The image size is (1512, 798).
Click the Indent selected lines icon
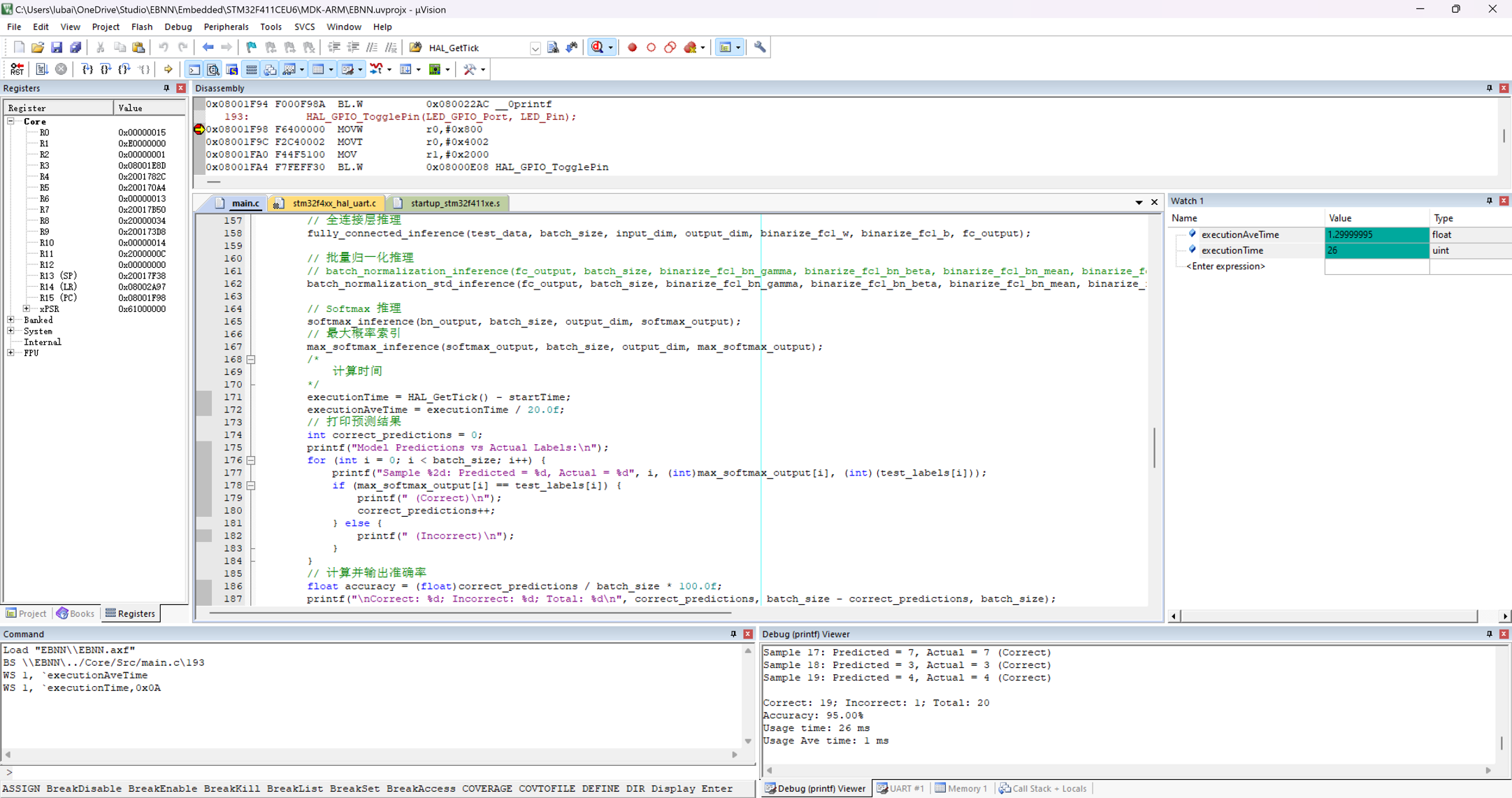pos(334,48)
